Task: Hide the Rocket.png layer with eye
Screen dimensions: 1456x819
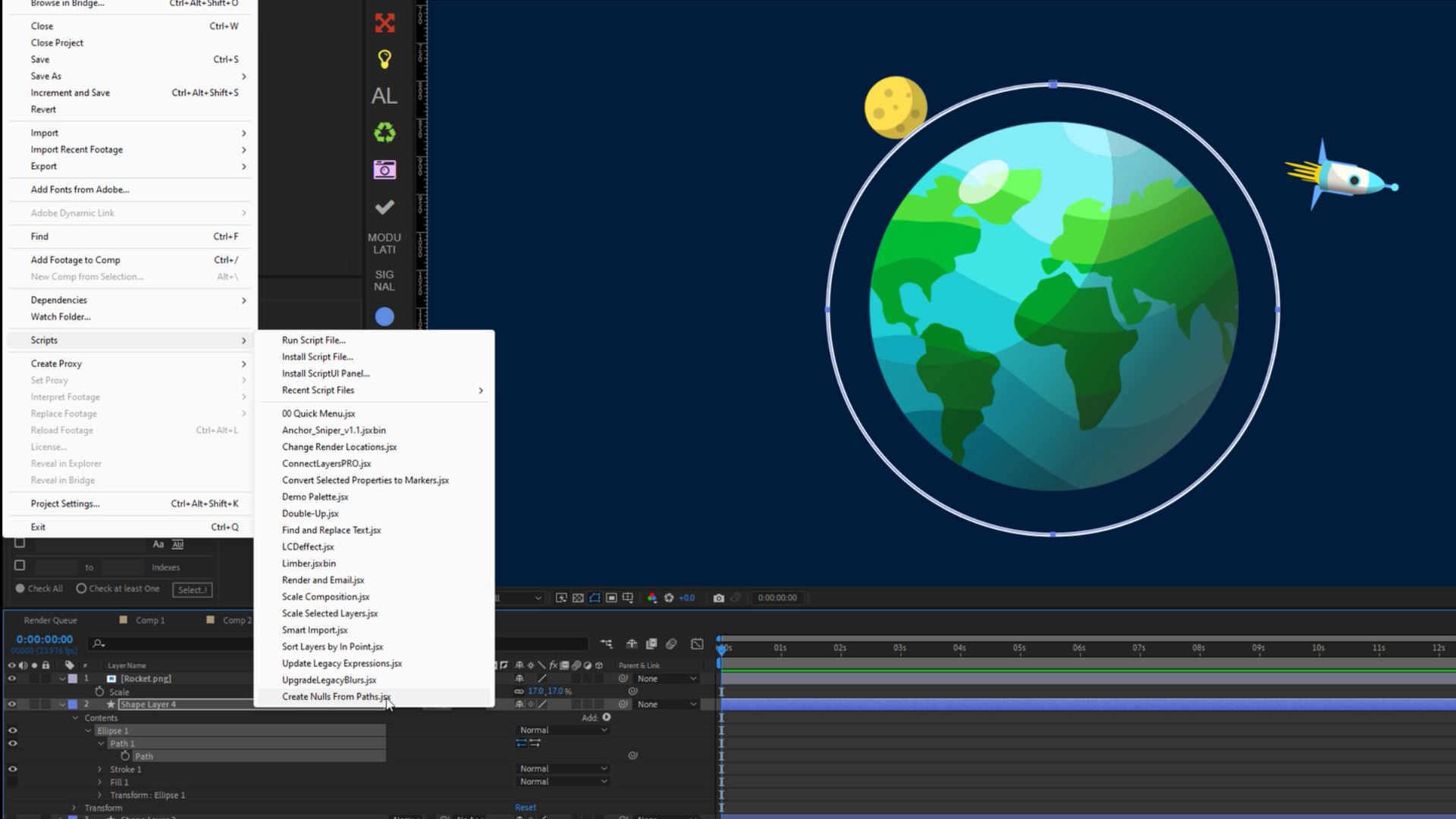Action: (12, 679)
